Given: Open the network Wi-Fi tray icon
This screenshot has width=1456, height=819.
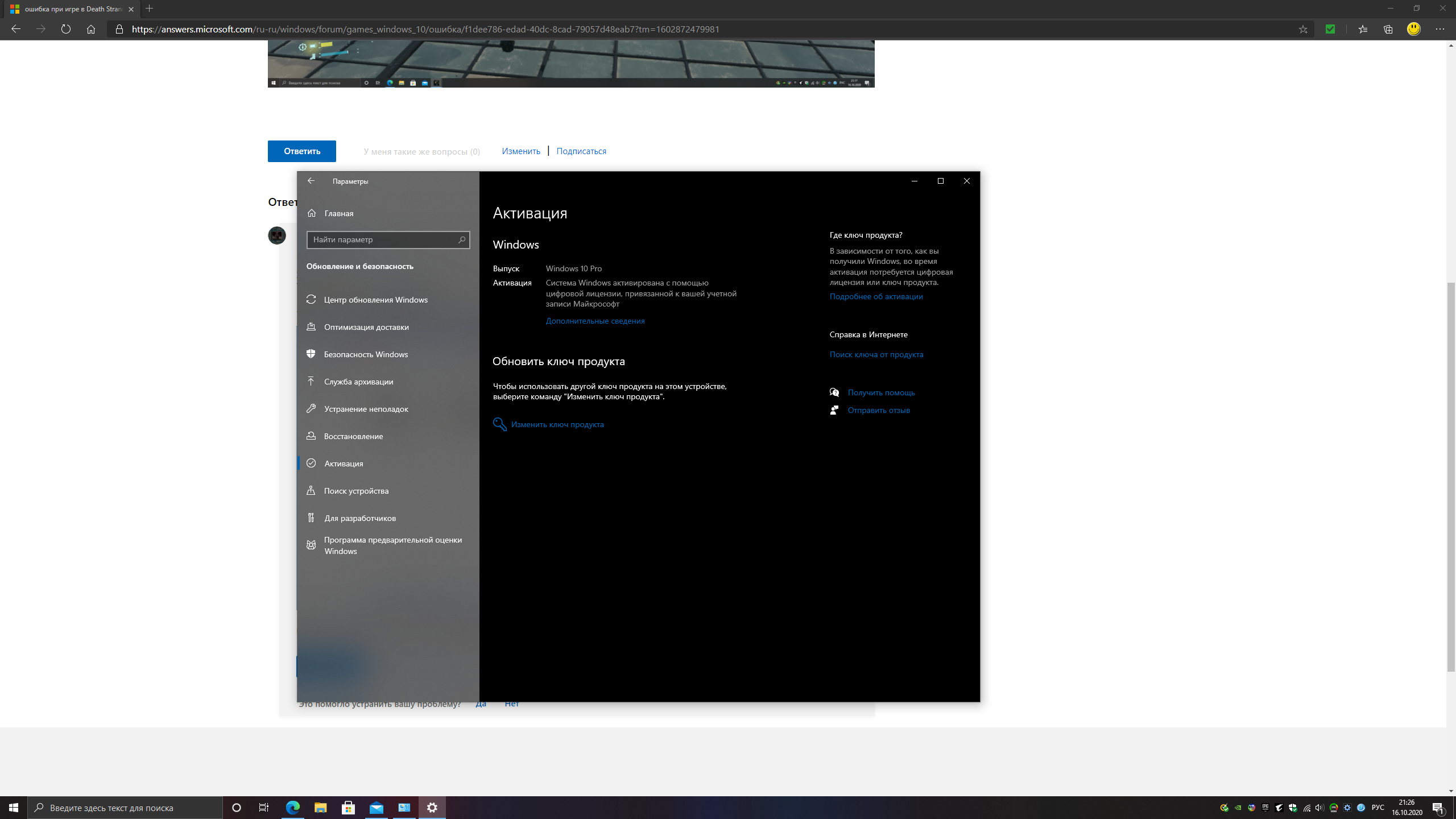Looking at the screenshot, I should tap(1306, 808).
